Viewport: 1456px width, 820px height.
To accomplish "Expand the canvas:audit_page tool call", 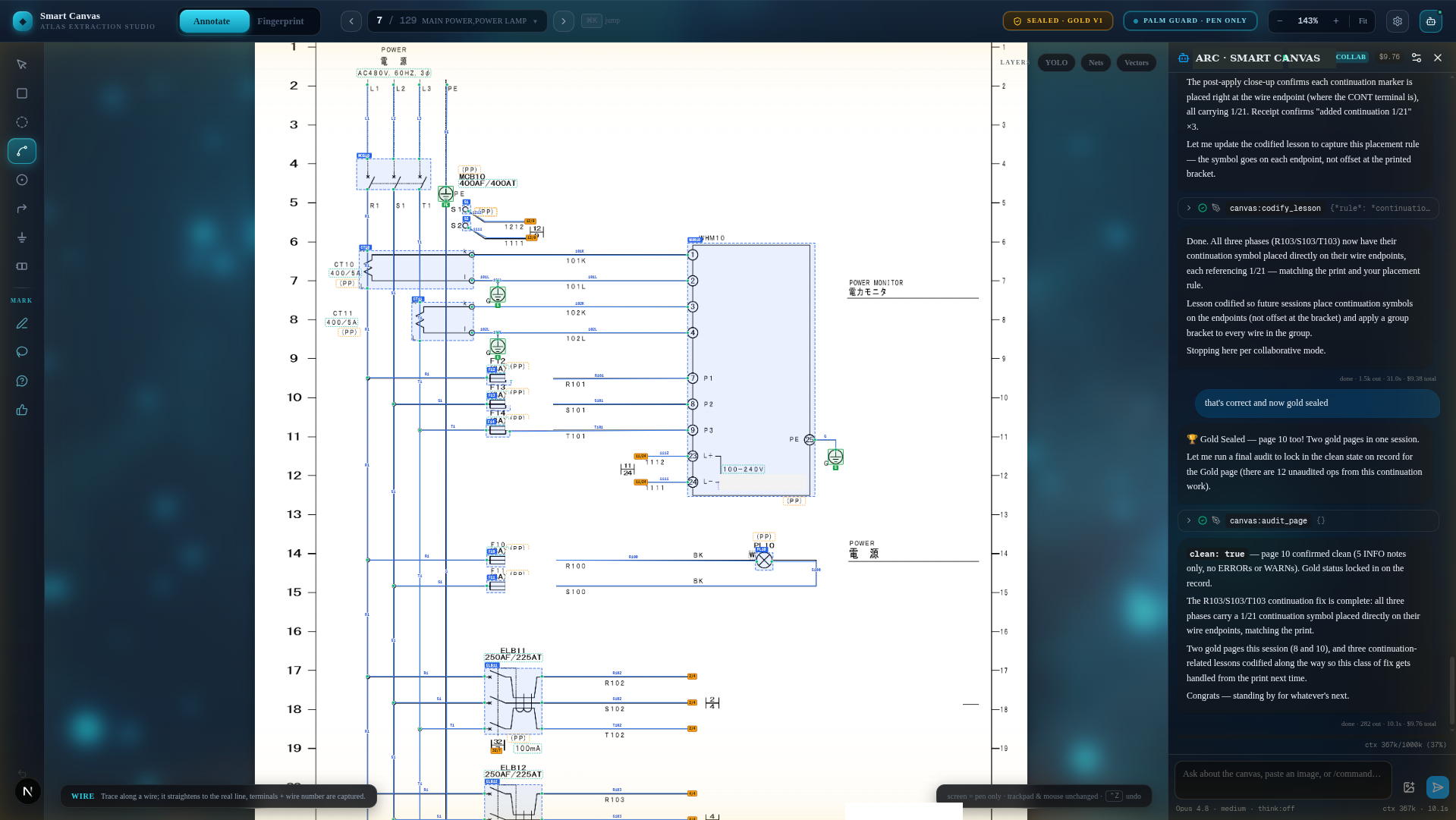I will click(1308, 520).
